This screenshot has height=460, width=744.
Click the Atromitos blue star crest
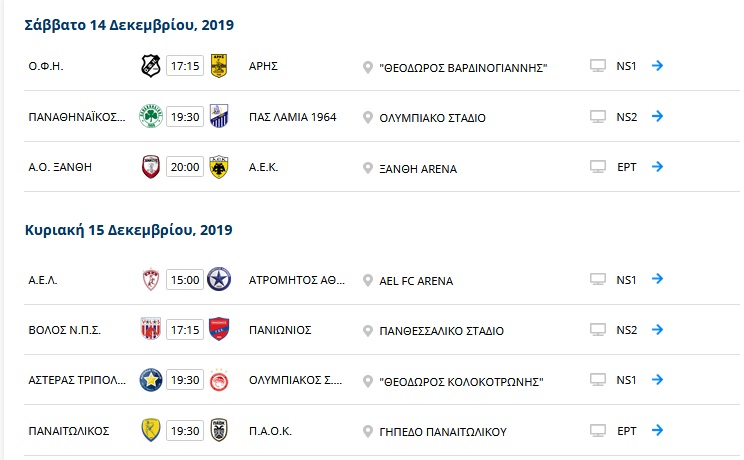tap(219, 279)
